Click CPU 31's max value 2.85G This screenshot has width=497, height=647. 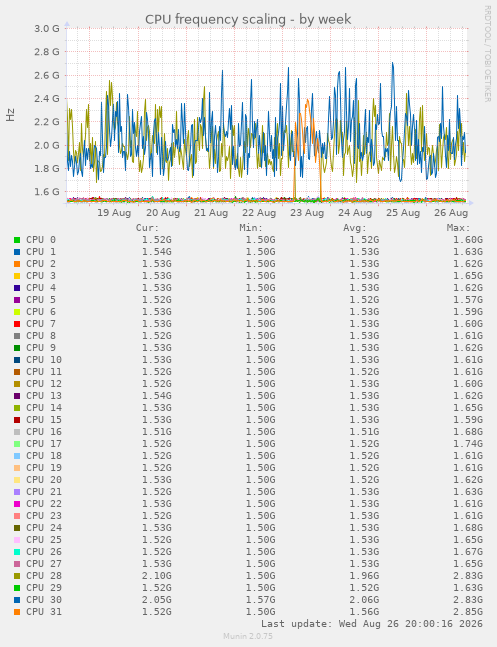[468, 612]
